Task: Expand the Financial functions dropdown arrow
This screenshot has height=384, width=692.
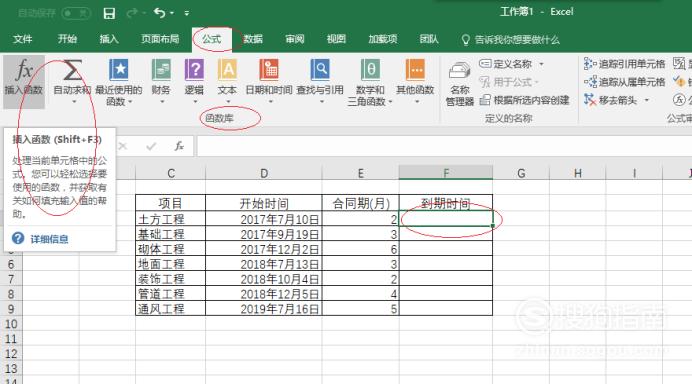Action: tap(162, 102)
